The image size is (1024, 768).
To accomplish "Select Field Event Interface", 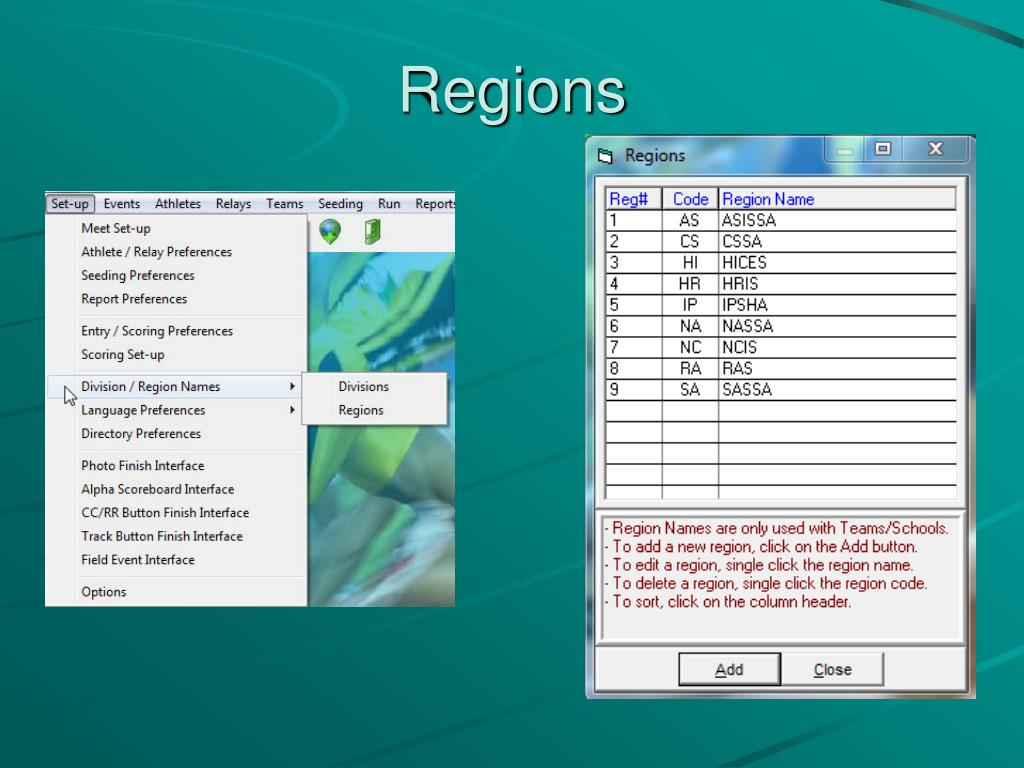I will click(x=138, y=560).
